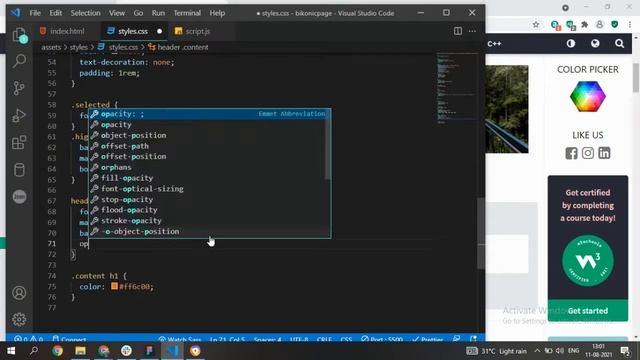Screen dimensions: 640x360
Task: Click the green shield extension icon in Chrome
Action: click(x=615, y=25)
